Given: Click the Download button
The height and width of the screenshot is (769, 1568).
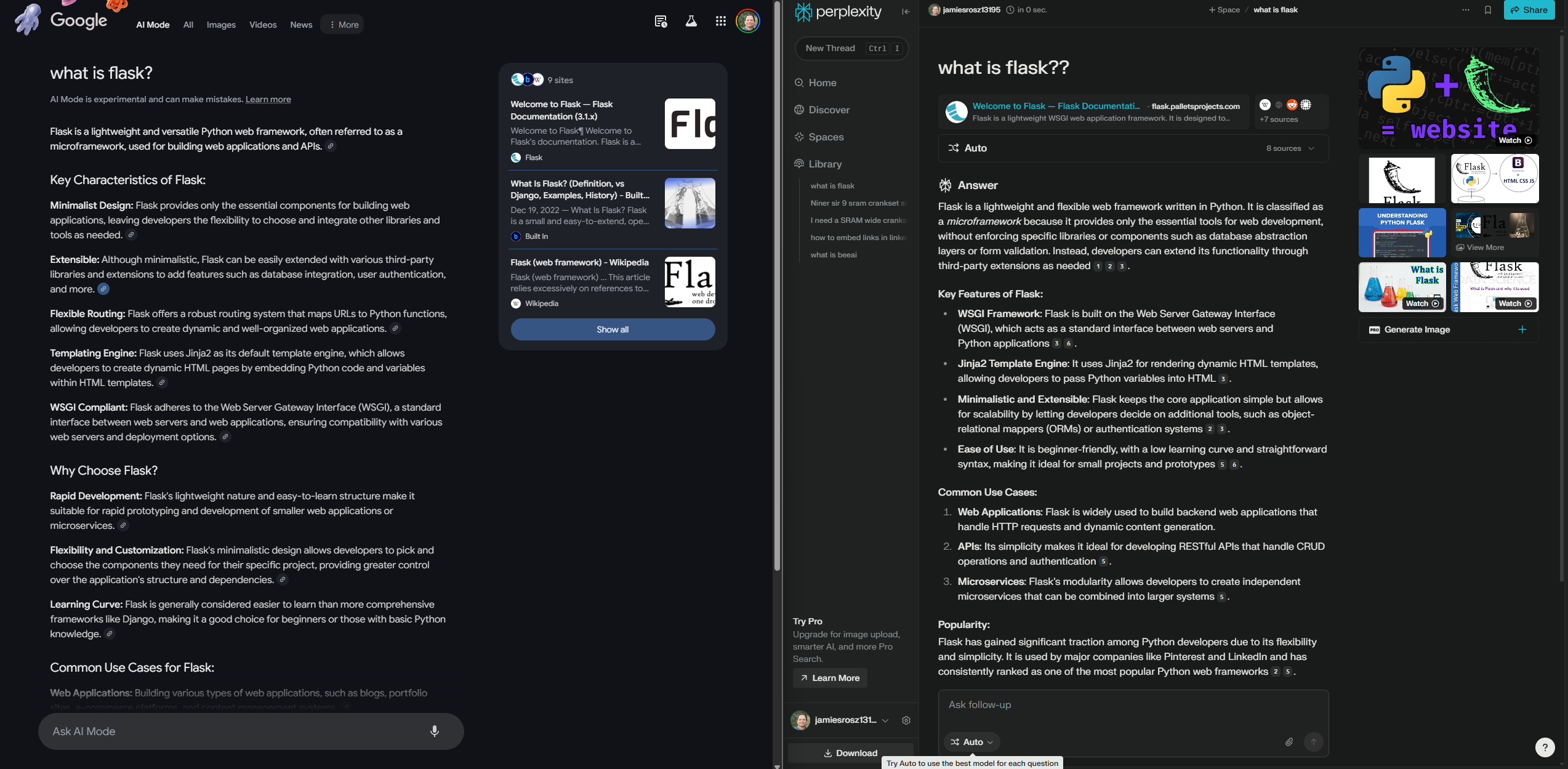Looking at the screenshot, I should 850,753.
